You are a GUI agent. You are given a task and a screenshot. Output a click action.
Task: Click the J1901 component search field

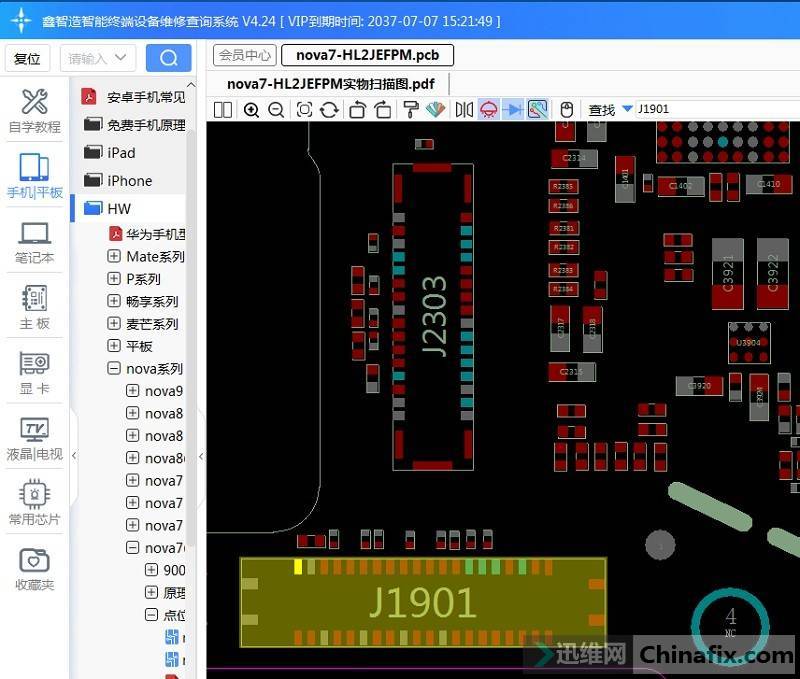pos(715,109)
